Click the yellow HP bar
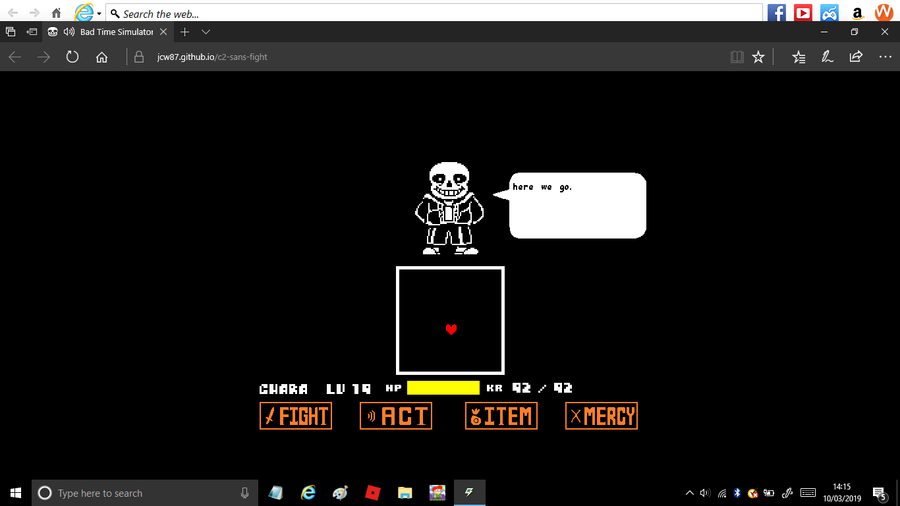This screenshot has width=900, height=506. [x=443, y=388]
